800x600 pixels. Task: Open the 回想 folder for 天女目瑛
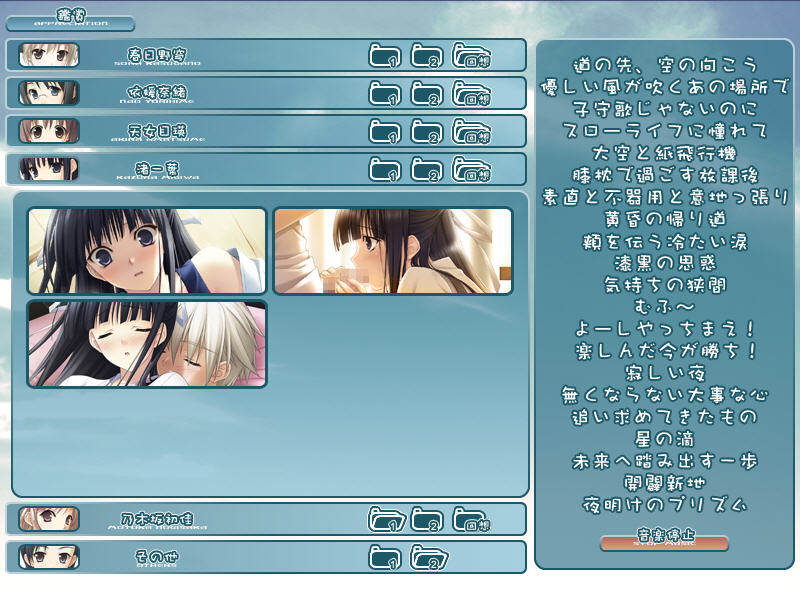click(x=471, y=131)
